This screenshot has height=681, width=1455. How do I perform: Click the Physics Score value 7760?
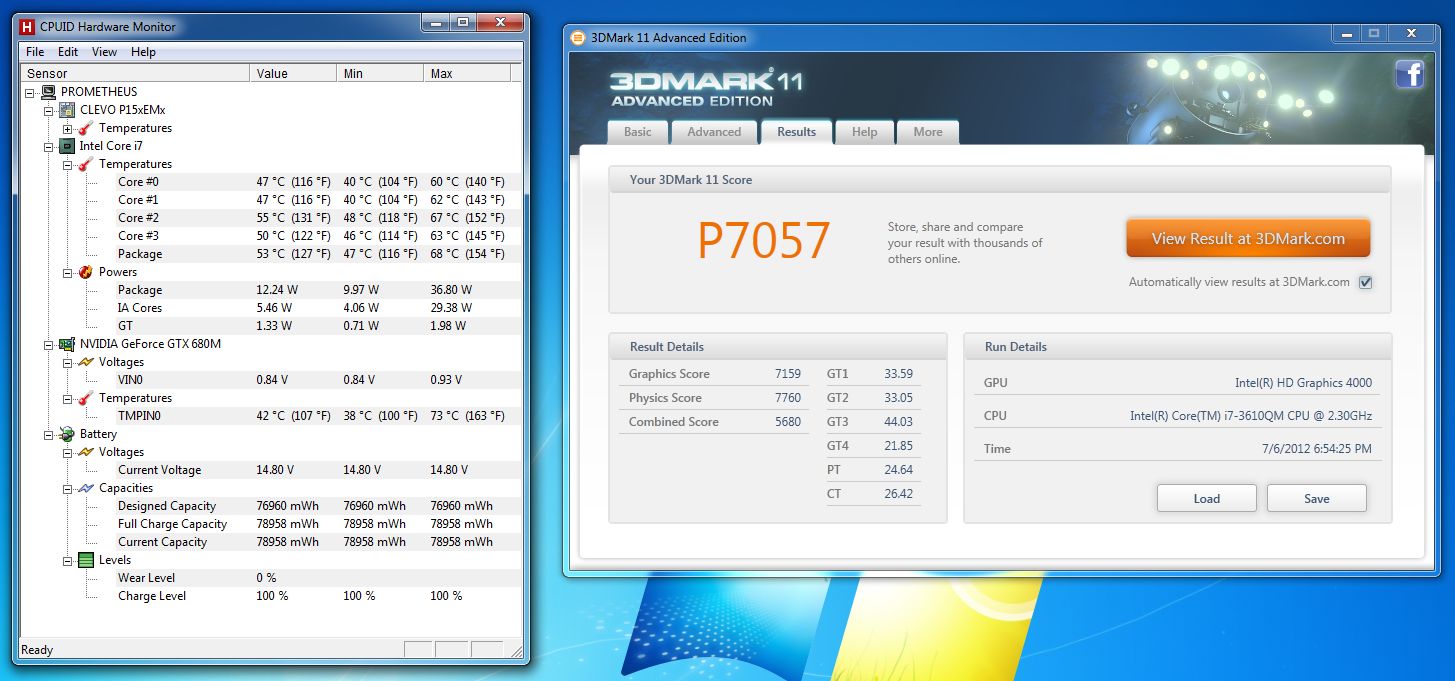788,398
